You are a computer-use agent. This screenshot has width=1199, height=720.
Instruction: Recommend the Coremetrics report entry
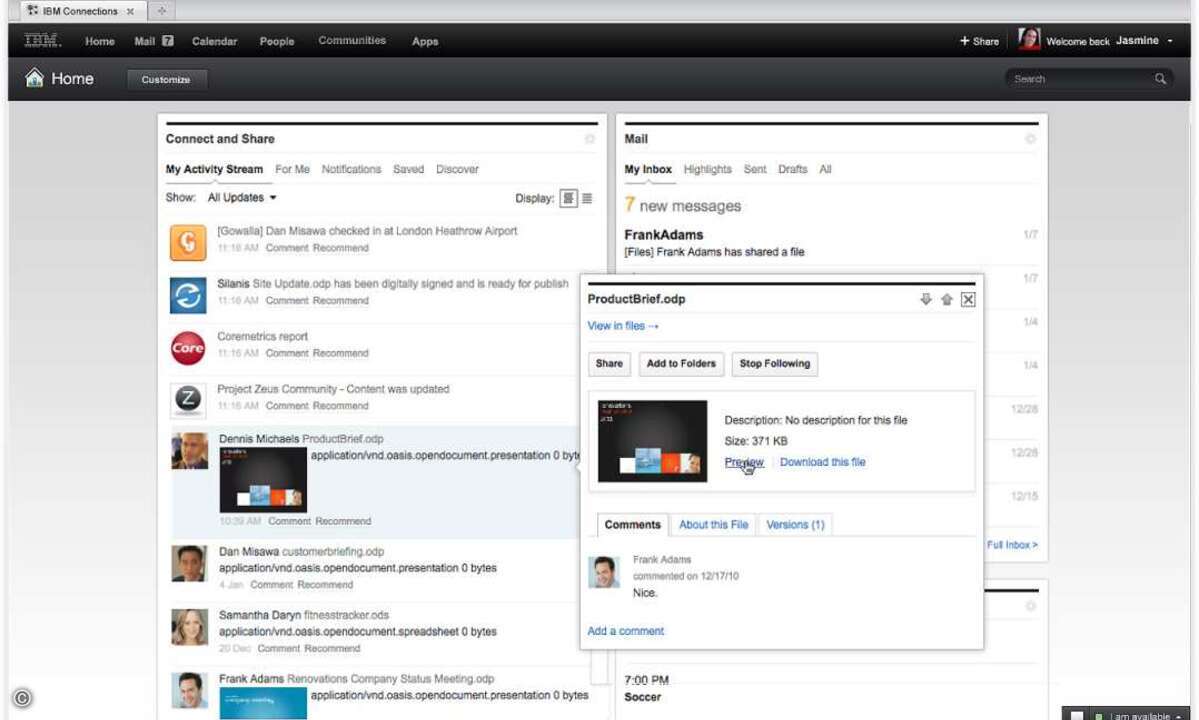[x=340, y=353]
